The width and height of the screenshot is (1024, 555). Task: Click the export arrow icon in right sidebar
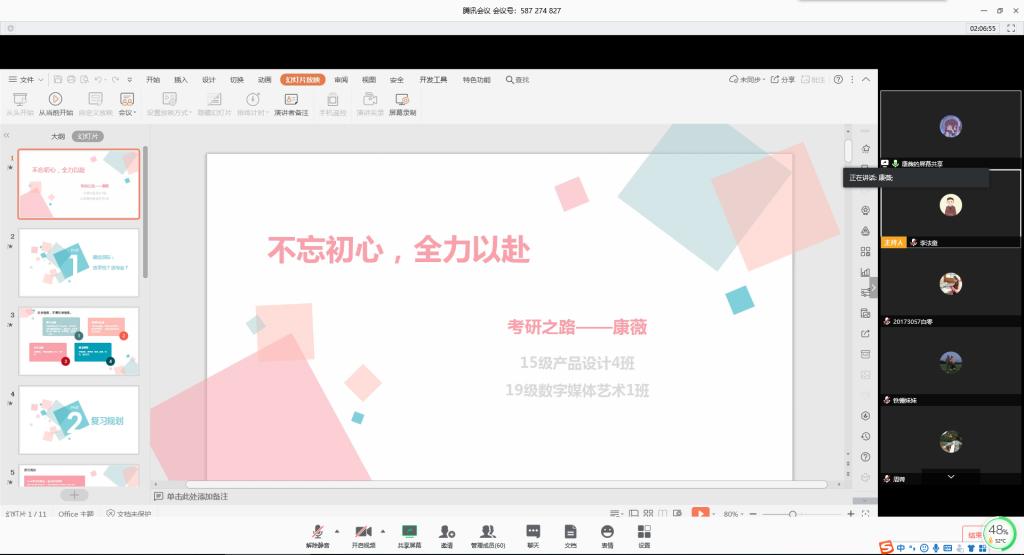pos(865,334)
